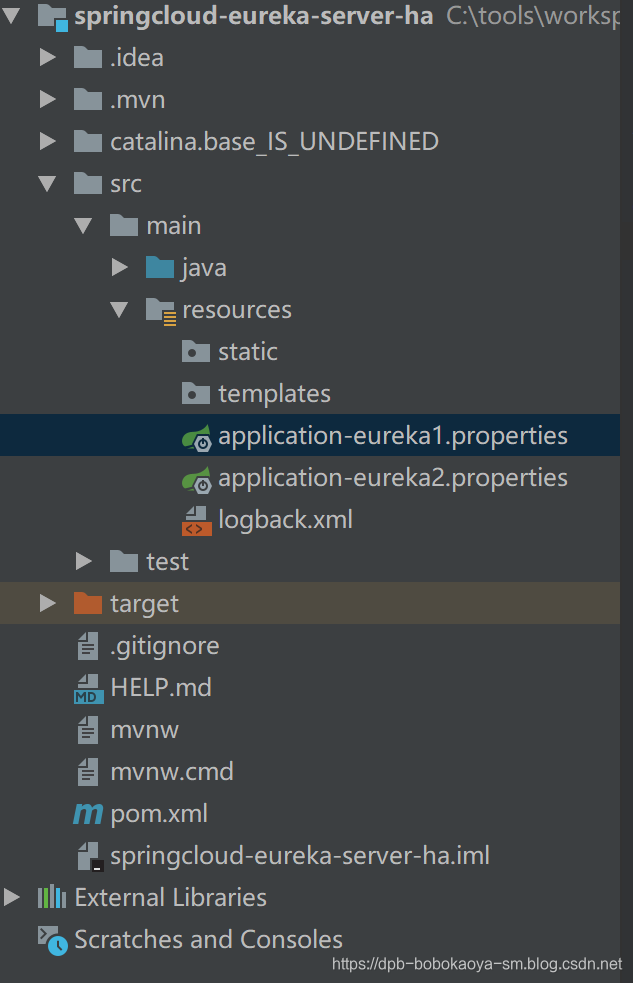Click the test folder icon
The image size is (633, 983).
pyautogui.click(x=123, y=562)
